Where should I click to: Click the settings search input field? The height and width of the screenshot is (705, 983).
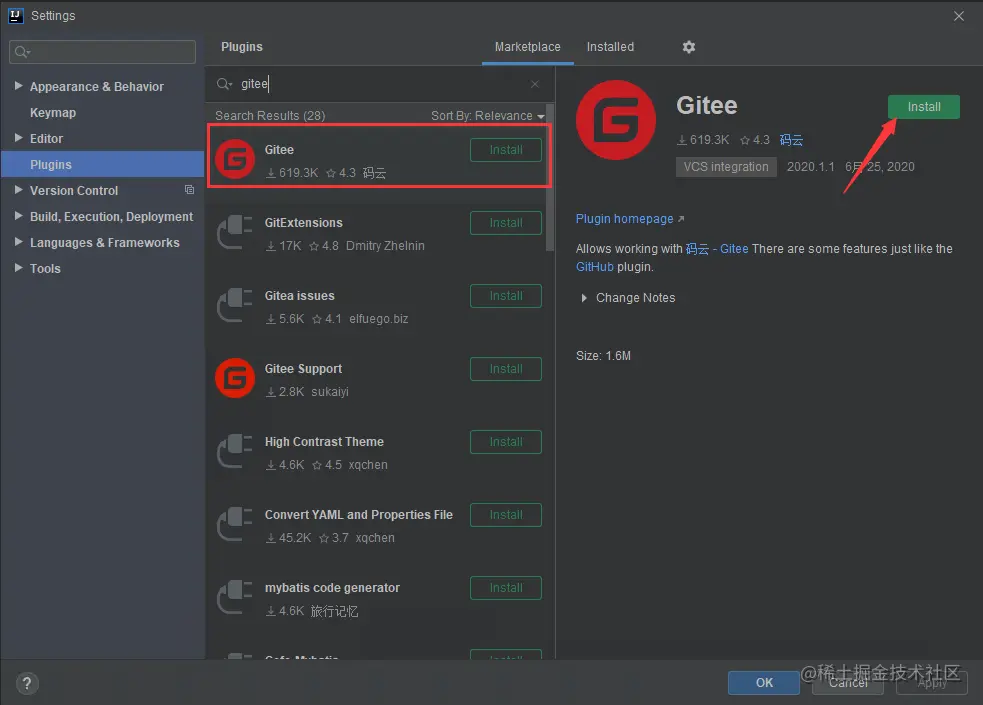click(103, 52)
